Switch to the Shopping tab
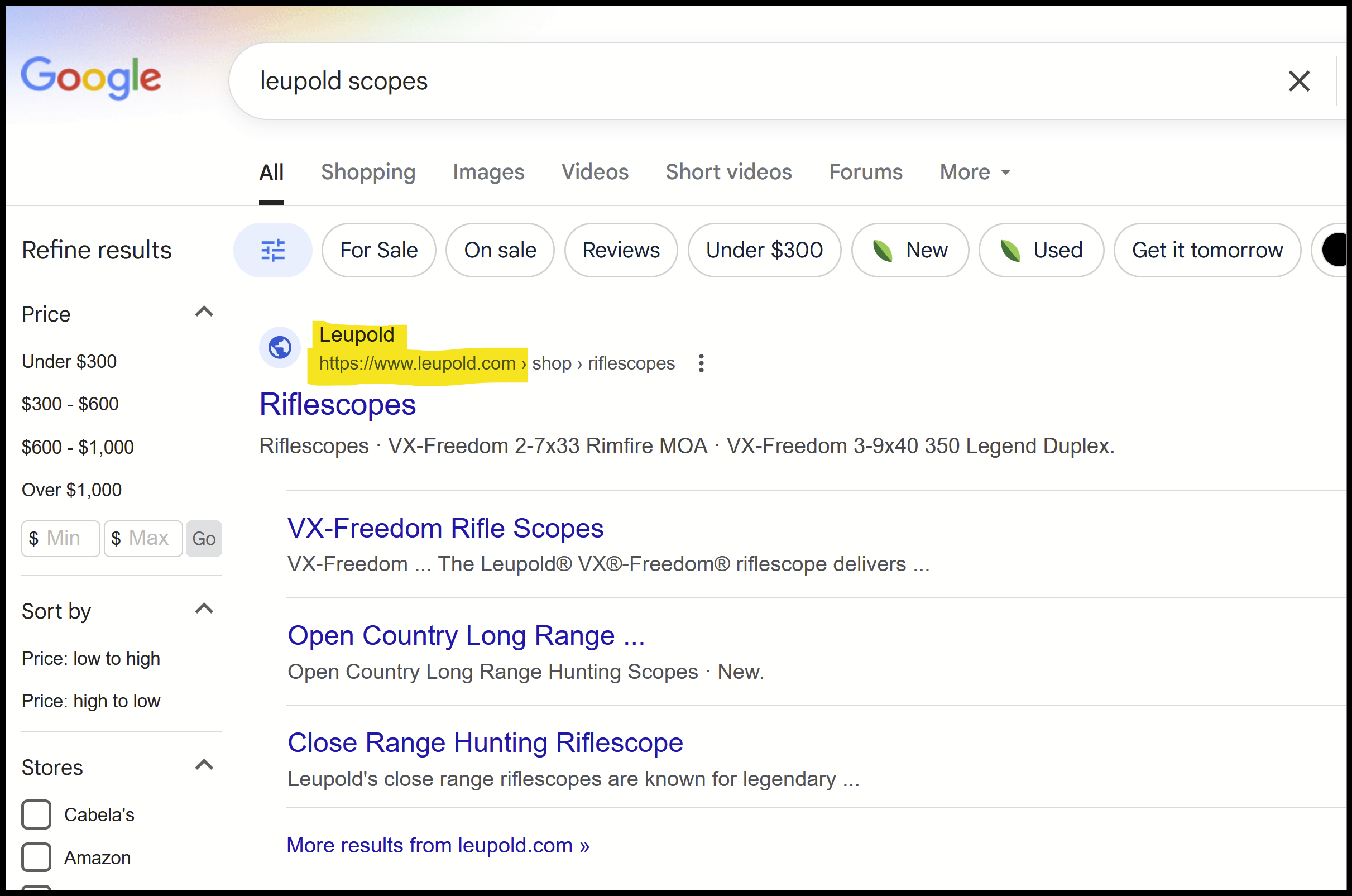Viewport: 1352px width, 896px height. [x=368, y=172]
